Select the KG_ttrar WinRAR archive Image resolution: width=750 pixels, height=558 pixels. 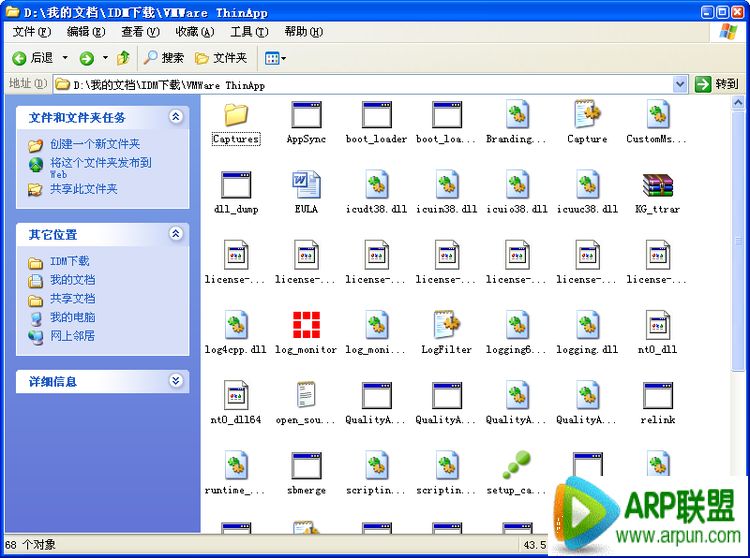click(x=657, y=186)
